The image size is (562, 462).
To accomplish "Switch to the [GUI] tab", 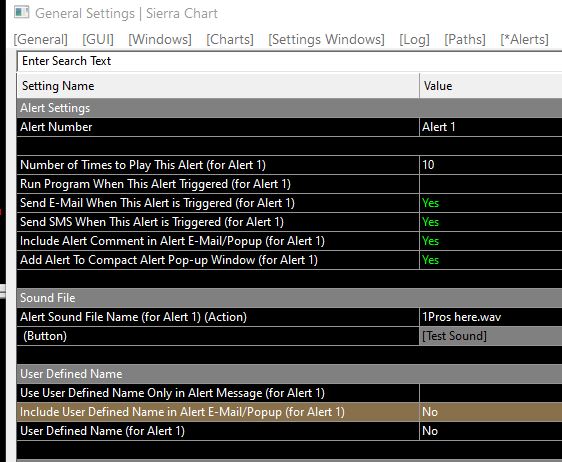I will (x=98, y=39).
